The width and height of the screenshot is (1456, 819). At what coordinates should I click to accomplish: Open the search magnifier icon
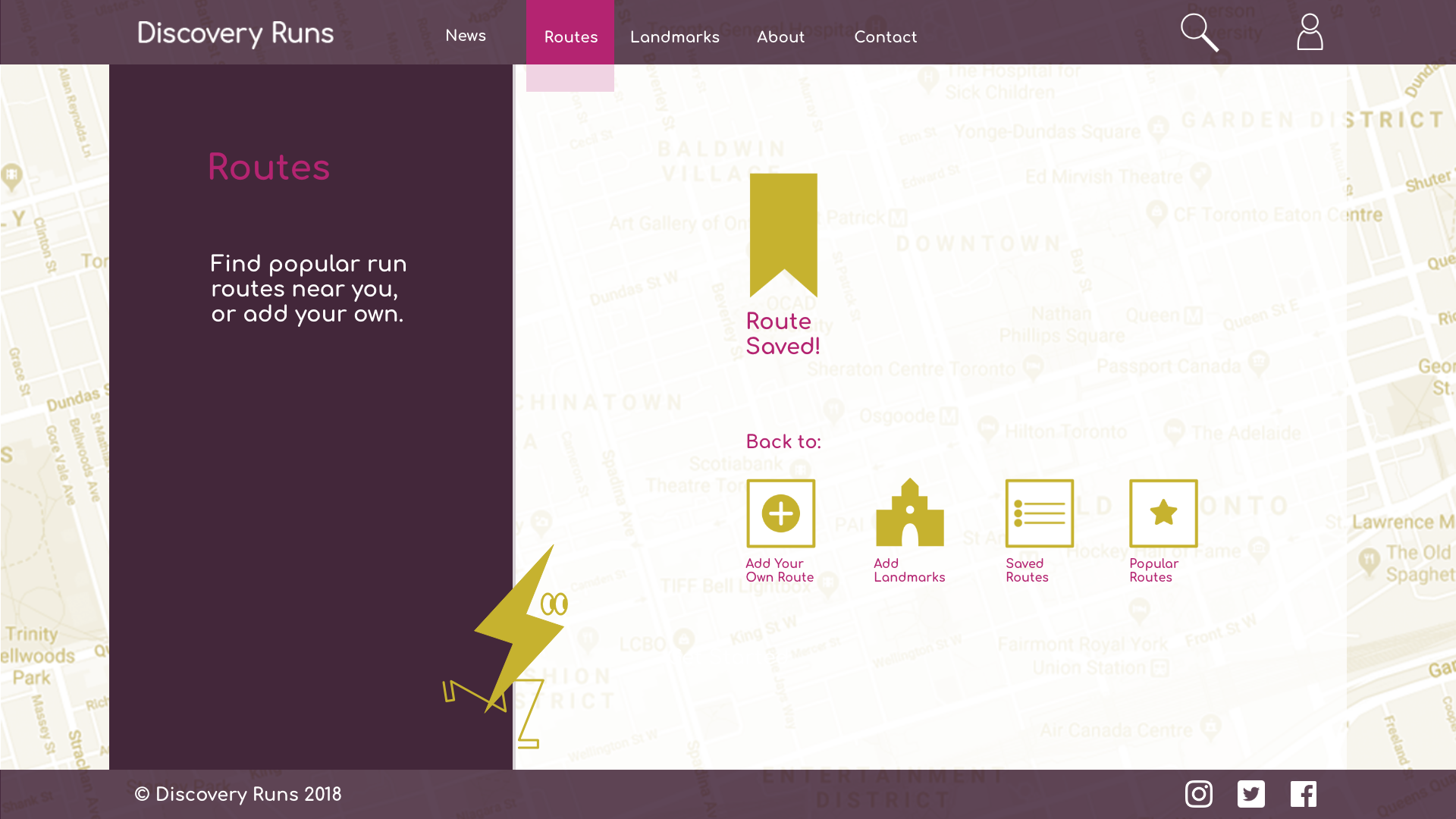[x=1200, y=33]
